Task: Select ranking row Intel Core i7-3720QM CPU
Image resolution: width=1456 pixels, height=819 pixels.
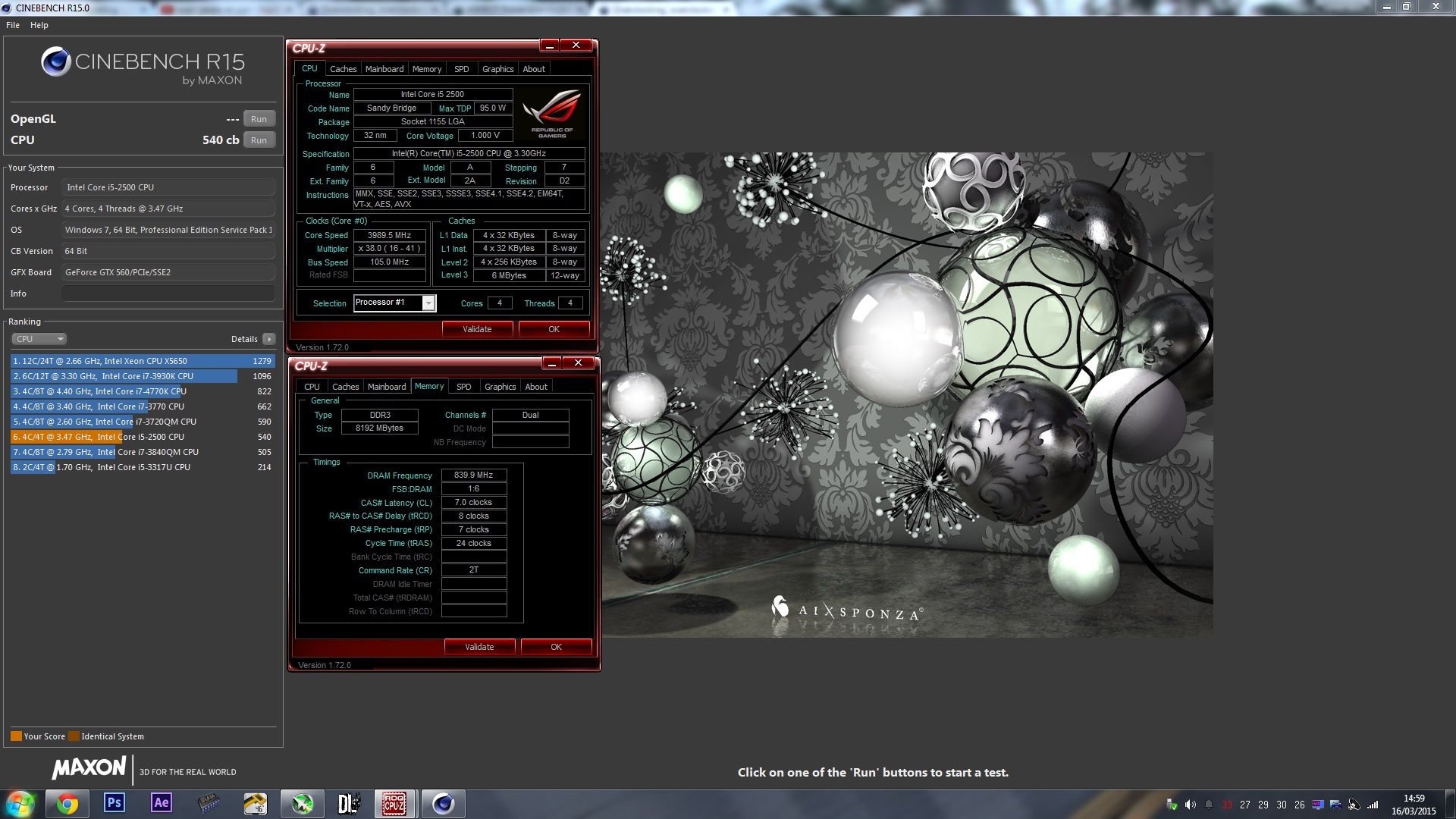Action: tap(142, 422)
